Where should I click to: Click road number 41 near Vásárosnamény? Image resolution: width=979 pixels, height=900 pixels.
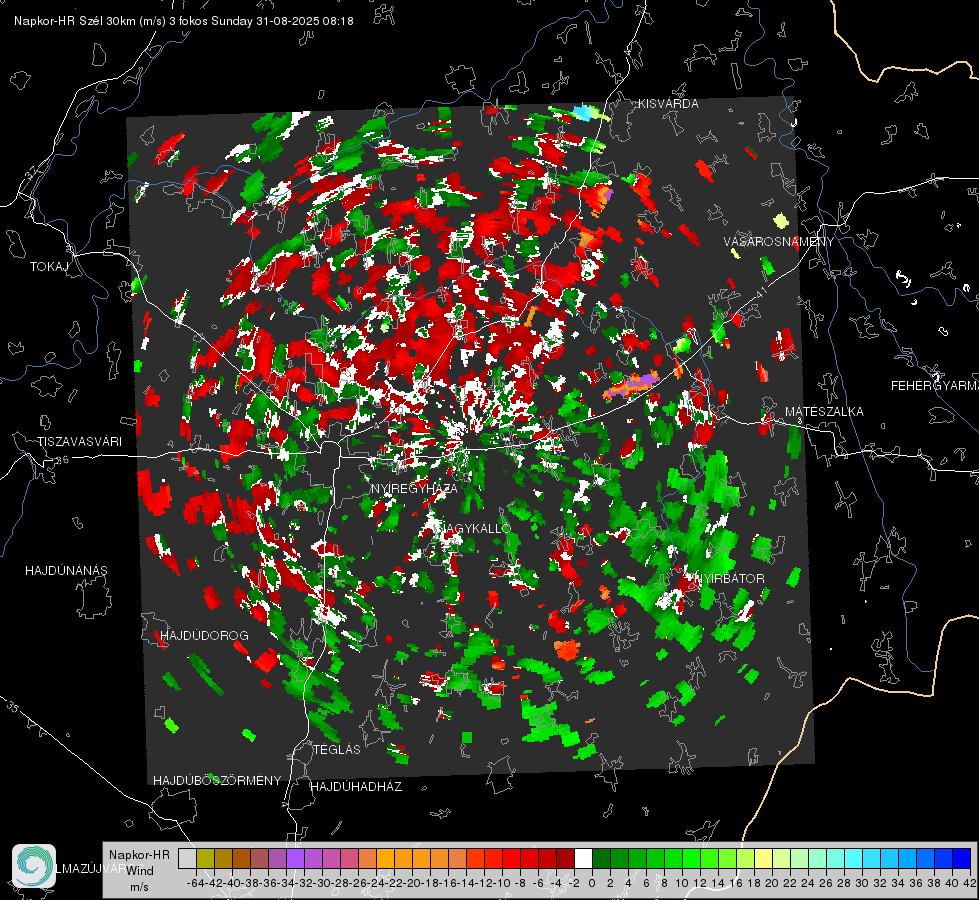(x=761, y=292)
